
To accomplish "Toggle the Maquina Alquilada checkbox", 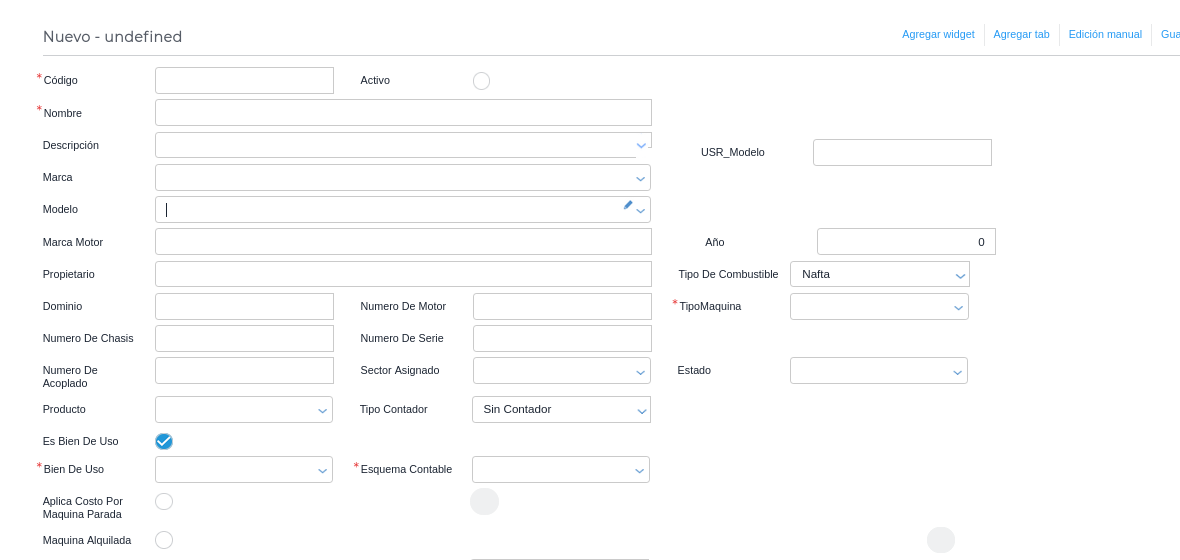I will [164, 540].
